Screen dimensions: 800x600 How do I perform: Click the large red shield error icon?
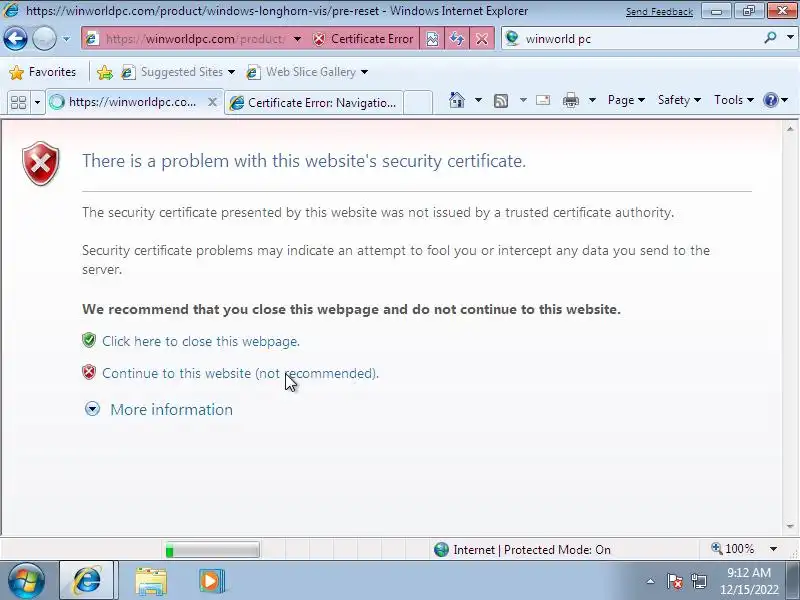point(41,163)
